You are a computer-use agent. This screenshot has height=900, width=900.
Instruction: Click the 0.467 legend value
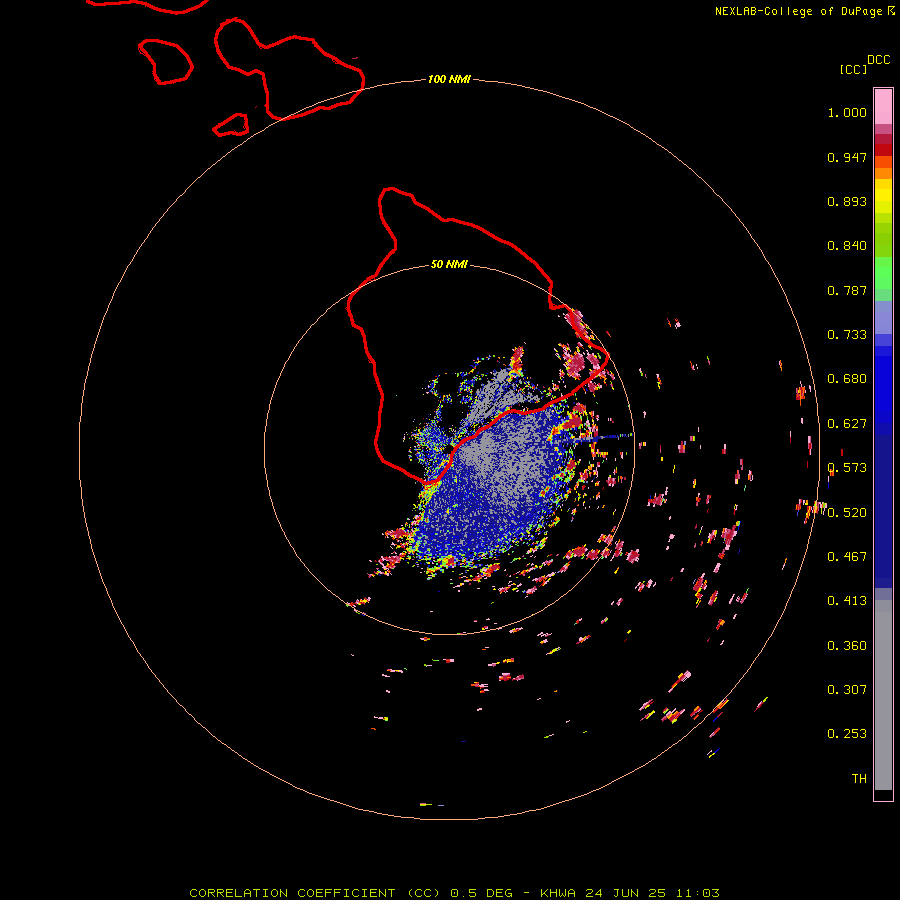847,557
